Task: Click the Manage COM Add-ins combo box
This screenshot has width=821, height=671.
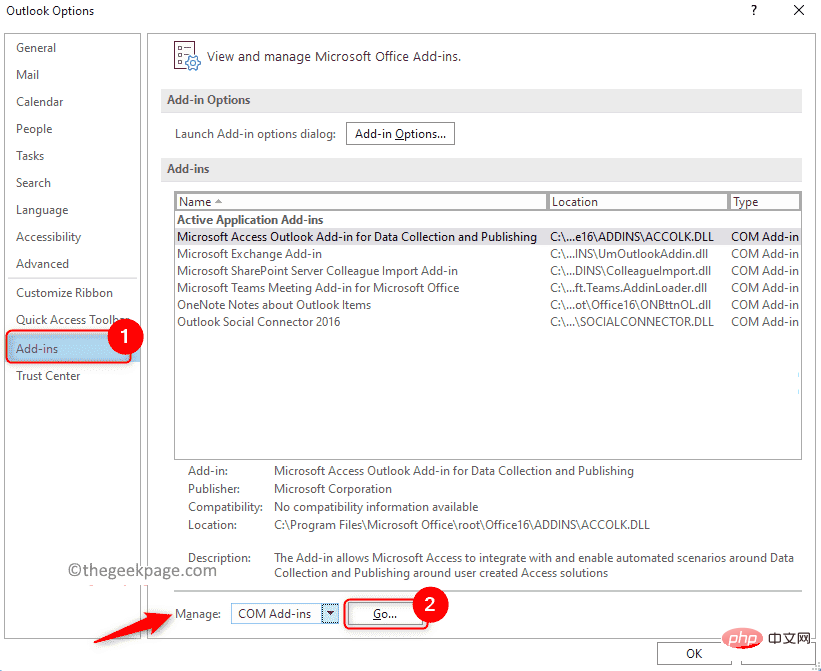Action: coord(275,614)
